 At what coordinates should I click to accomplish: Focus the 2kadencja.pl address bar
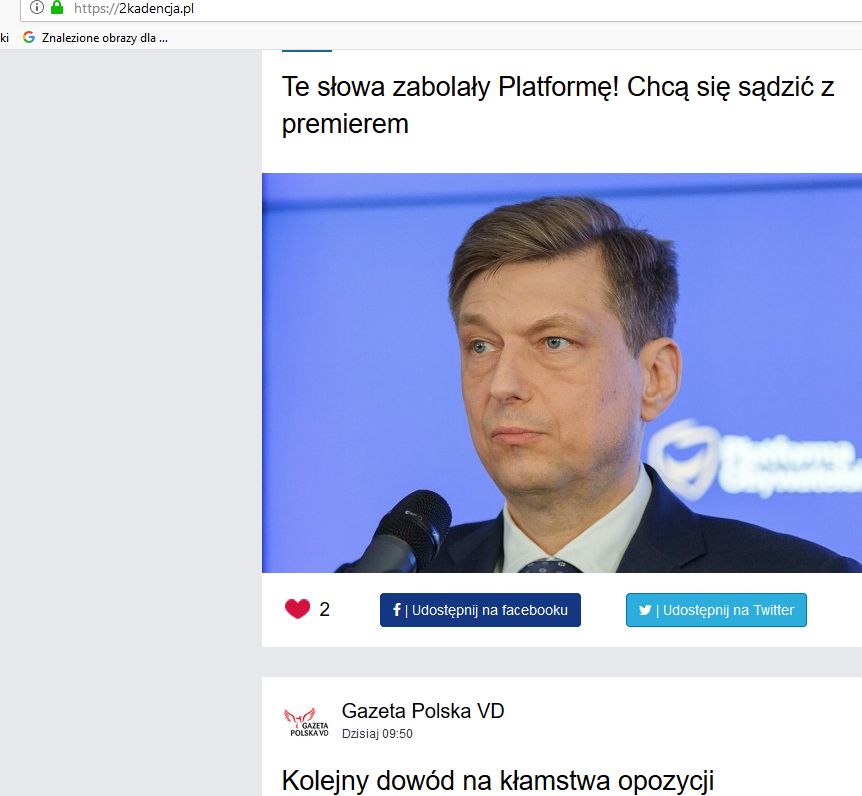click(x=441, y=9)
